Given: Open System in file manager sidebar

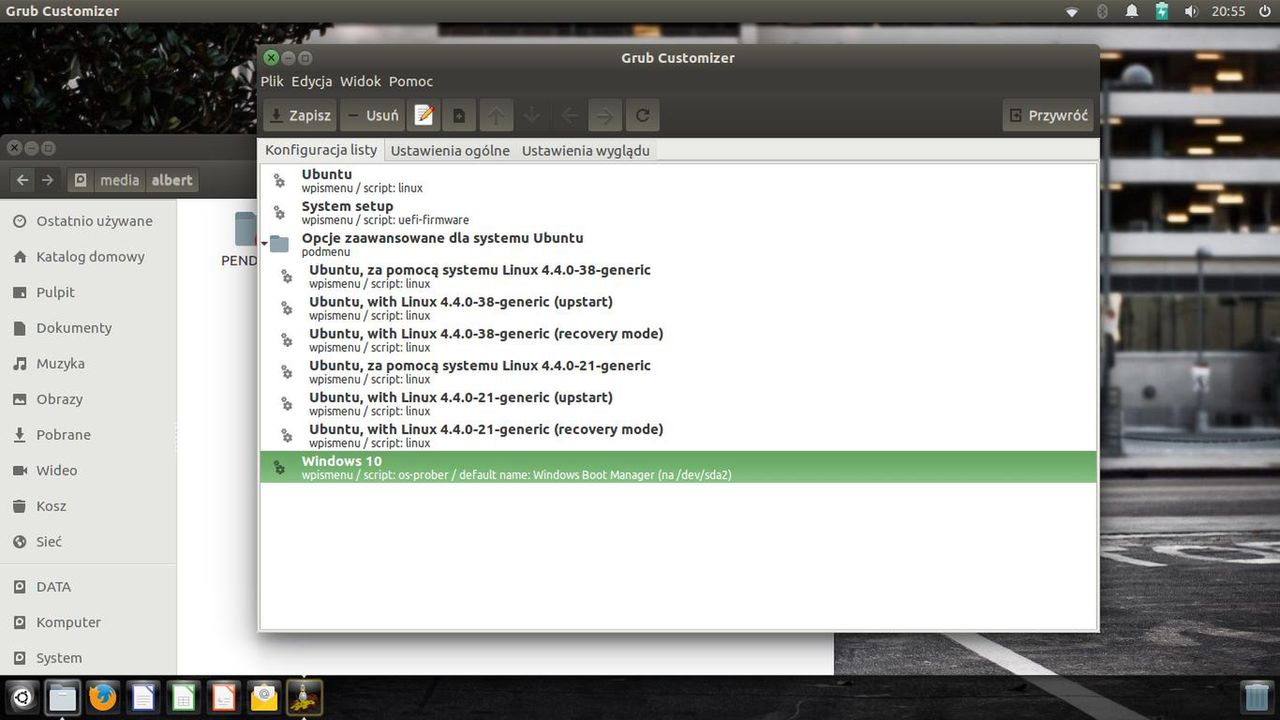Looking at the screenshot, I should tap(88, 658).
